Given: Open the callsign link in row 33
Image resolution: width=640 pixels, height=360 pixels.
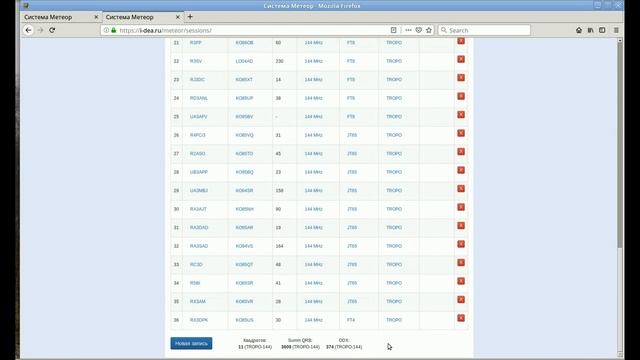Looking at the screenshot, I should point(196,264).
